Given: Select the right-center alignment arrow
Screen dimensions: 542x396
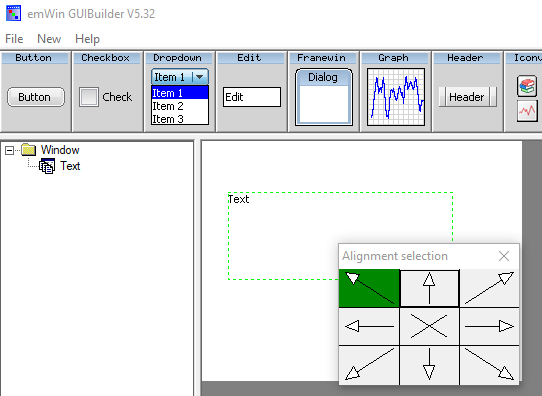Looking at the screenshot, I should (x=489, y=326).
